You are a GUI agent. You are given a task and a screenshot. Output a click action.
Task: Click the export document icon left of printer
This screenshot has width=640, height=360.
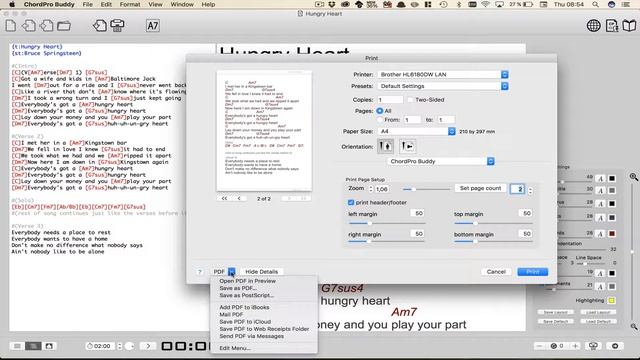click(x=99, y=26)
